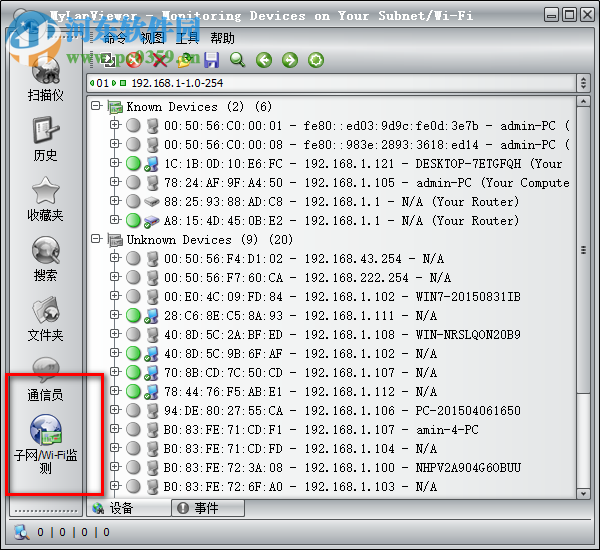
Task: Click the green status light for A8:15:4D:45:0B:E2
Action: pyautogui.click(x=133, y=220)
